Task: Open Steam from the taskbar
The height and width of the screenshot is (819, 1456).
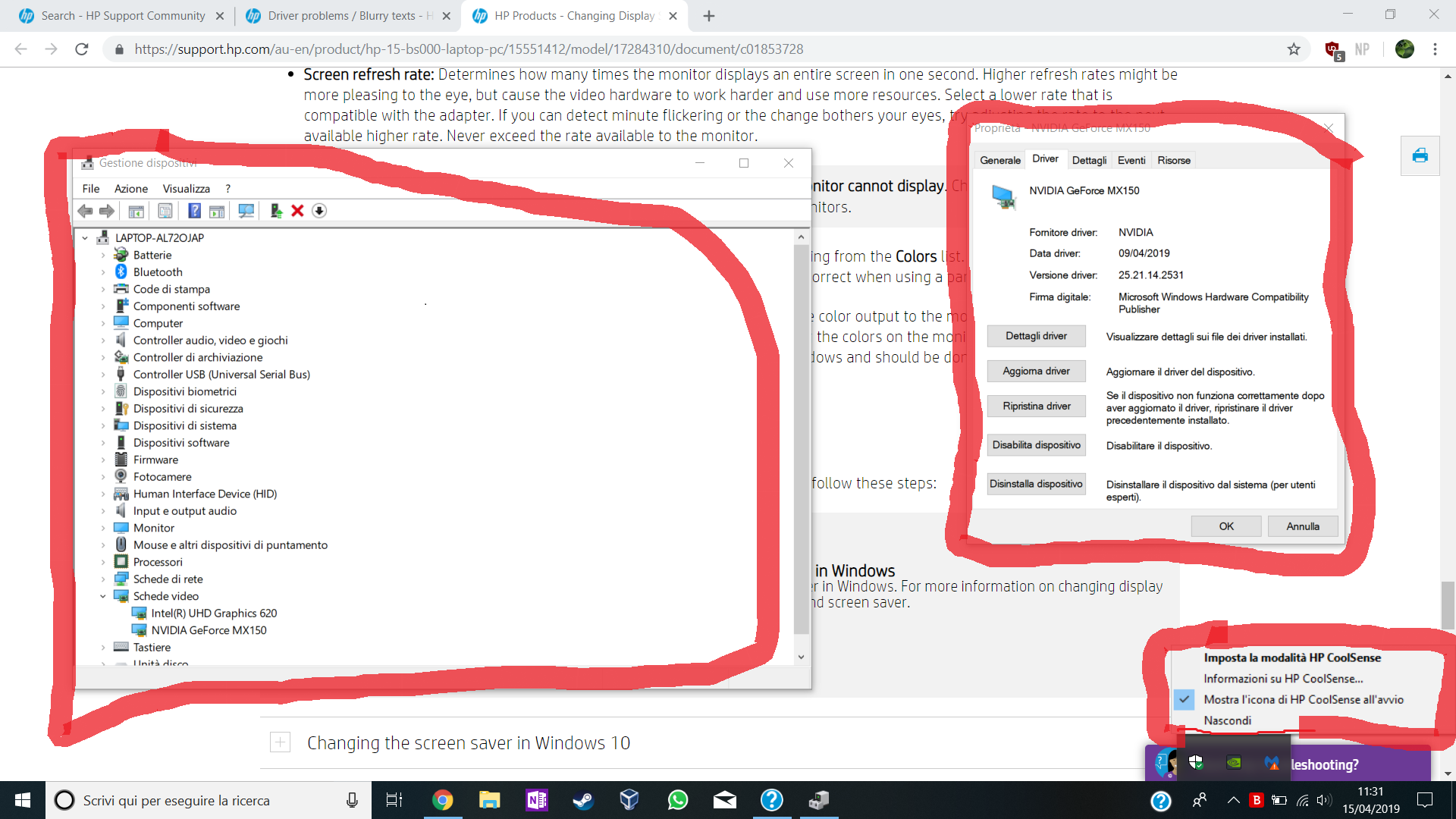Action: (x=582, y=800)
